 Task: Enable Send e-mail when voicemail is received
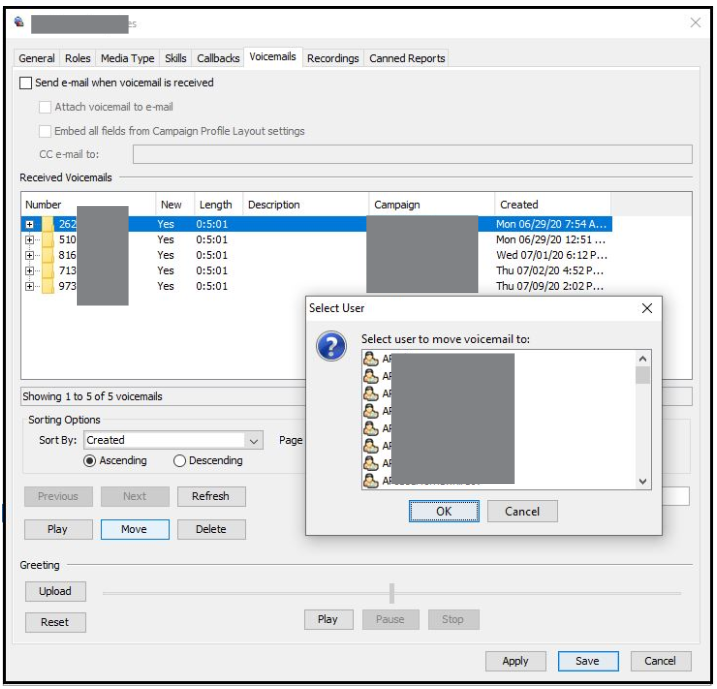26,83
